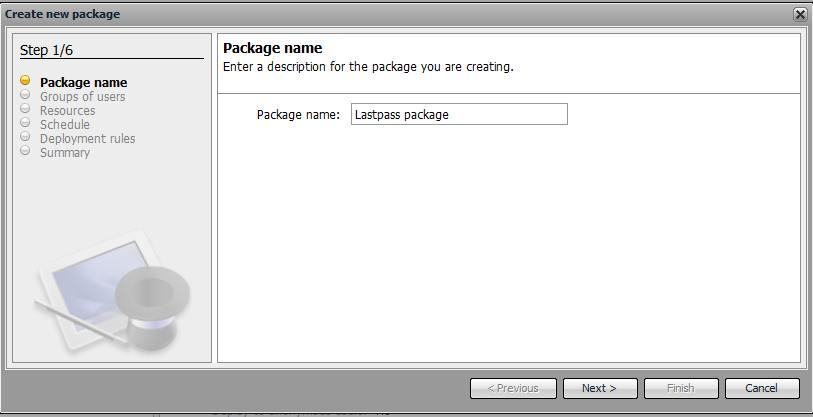Click the gray bullet beside Schedule step
This screenshot has width=813, height=417.
26,124
